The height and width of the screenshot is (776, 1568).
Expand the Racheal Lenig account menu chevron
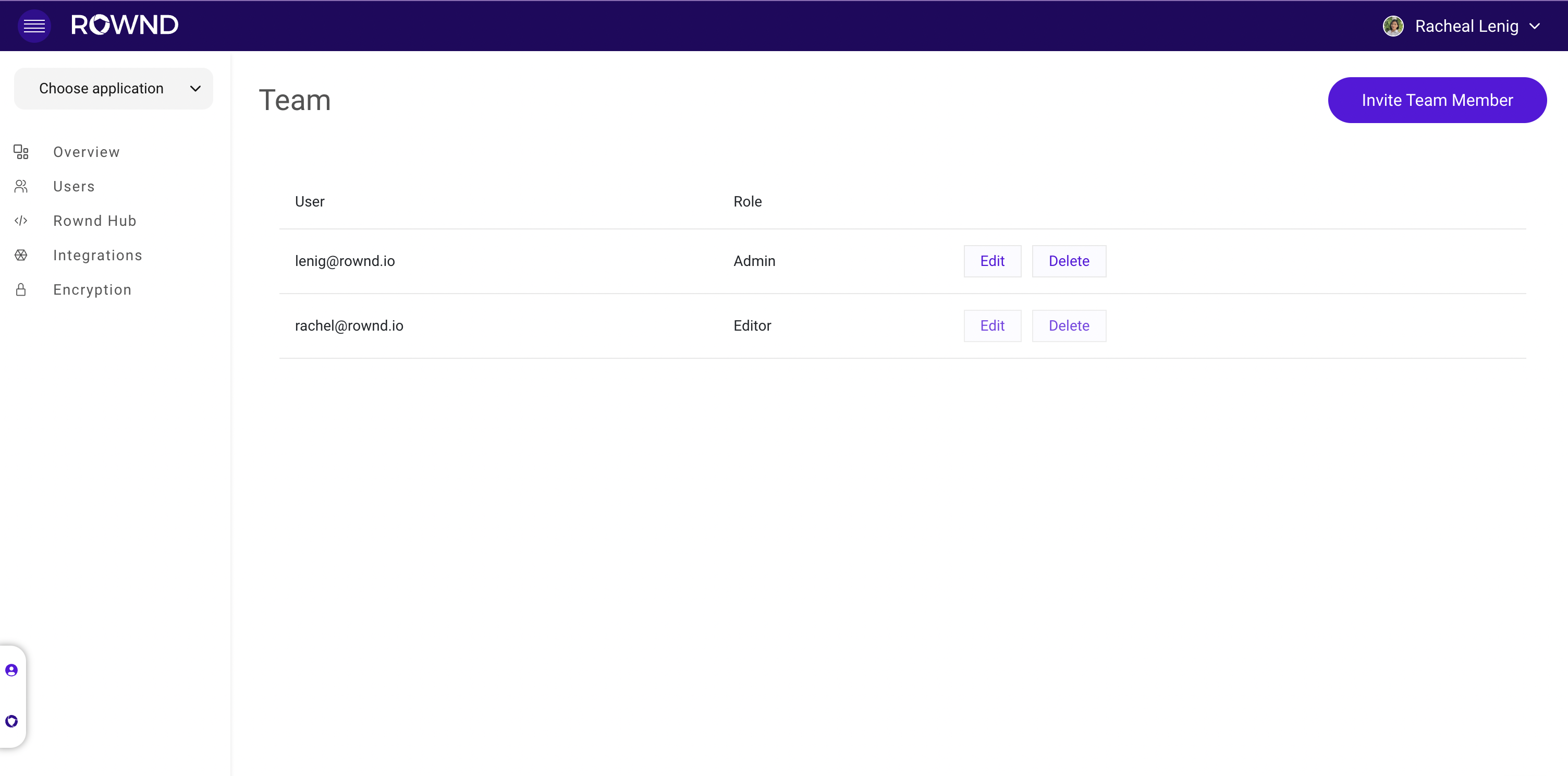(x=1535, y=26)
